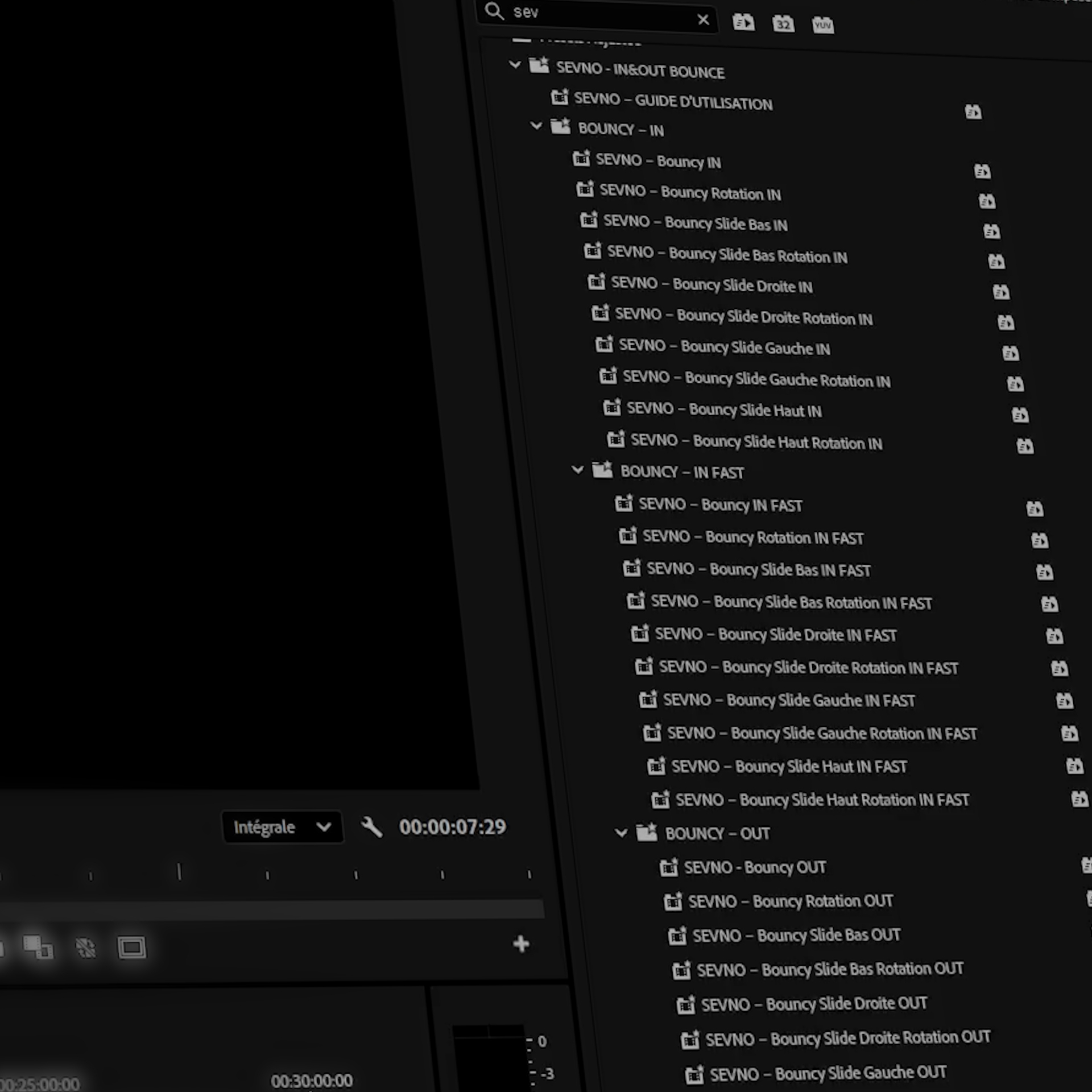
Task: Select SEVNO – GUIDE D'UTILISATION preset
Action: click(x=672, y=101)
